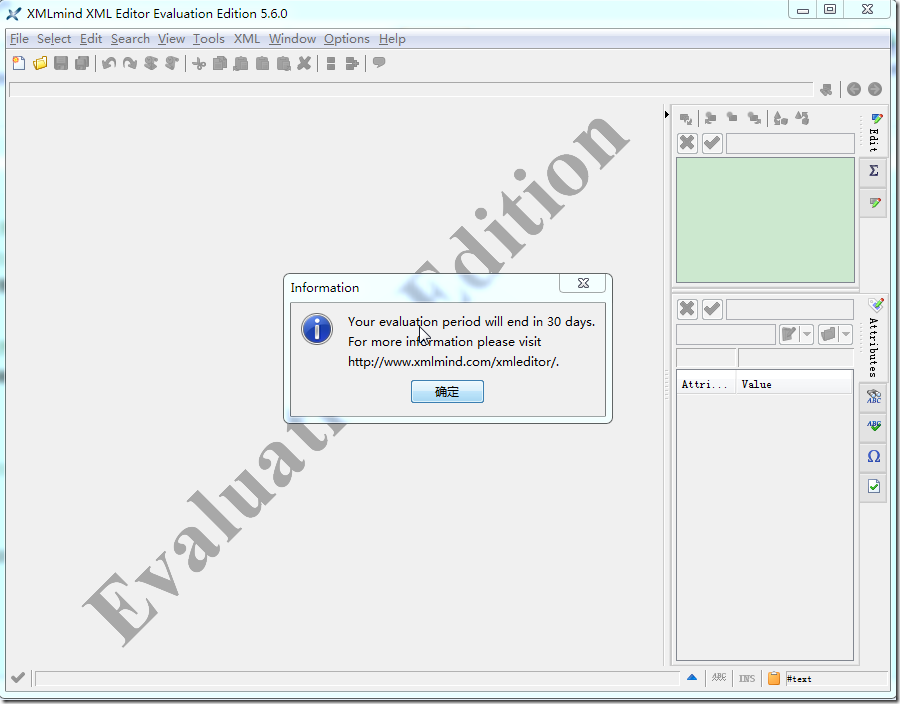This screenshot has height=704, width=900.
Task: Click the blue up arrow in status bar
Action: pyautogui.click(x=692, y=678)
